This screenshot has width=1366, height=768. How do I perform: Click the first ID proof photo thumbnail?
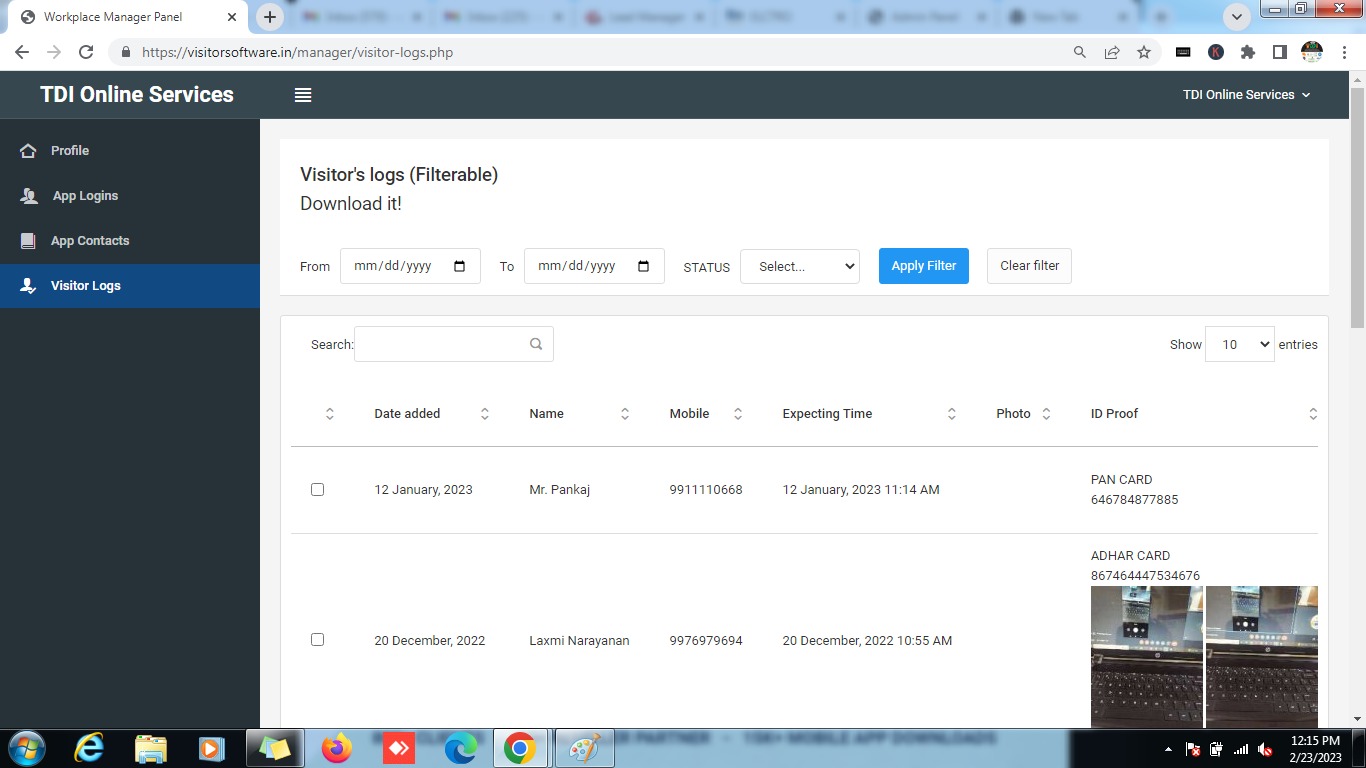tap(1146, 656)
